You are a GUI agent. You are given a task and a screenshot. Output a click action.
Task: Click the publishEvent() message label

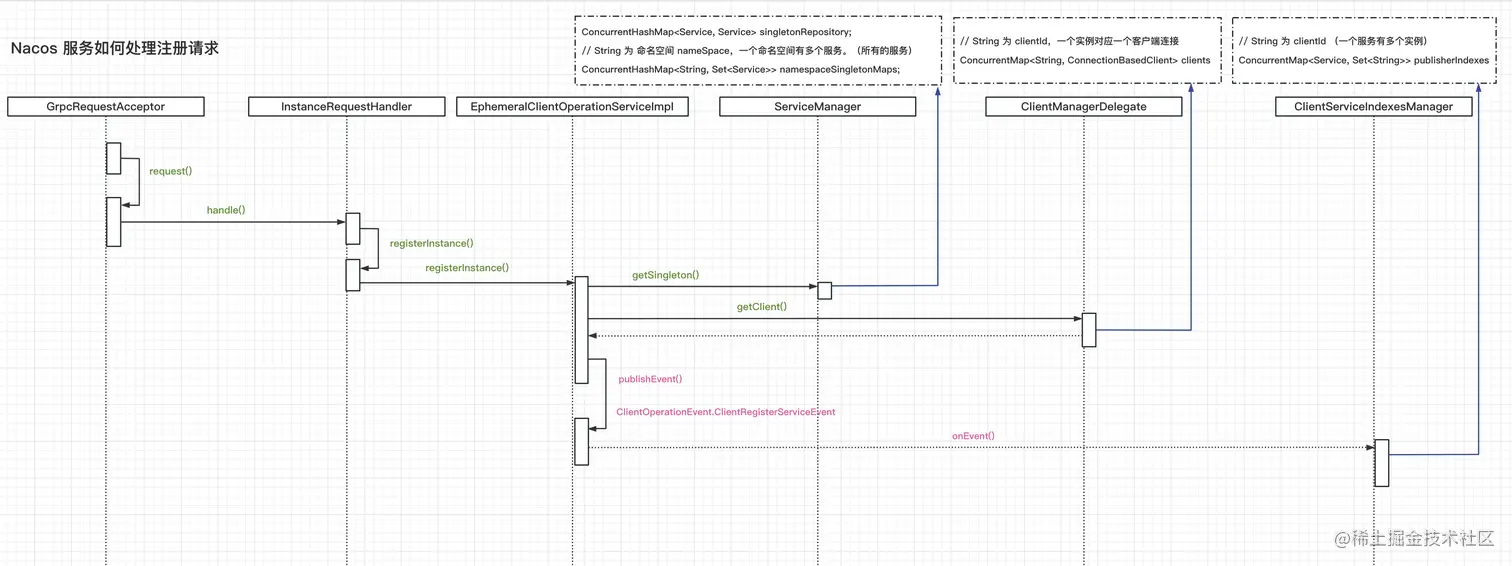point(650,379)
